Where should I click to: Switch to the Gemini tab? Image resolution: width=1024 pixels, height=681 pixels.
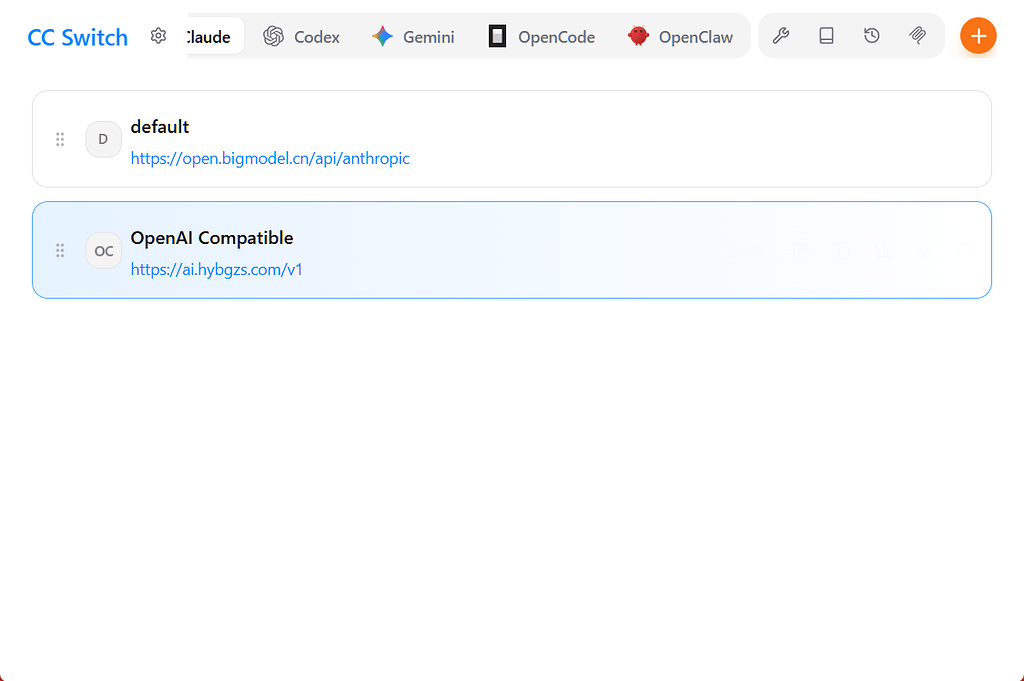click(x=413, y=37)
